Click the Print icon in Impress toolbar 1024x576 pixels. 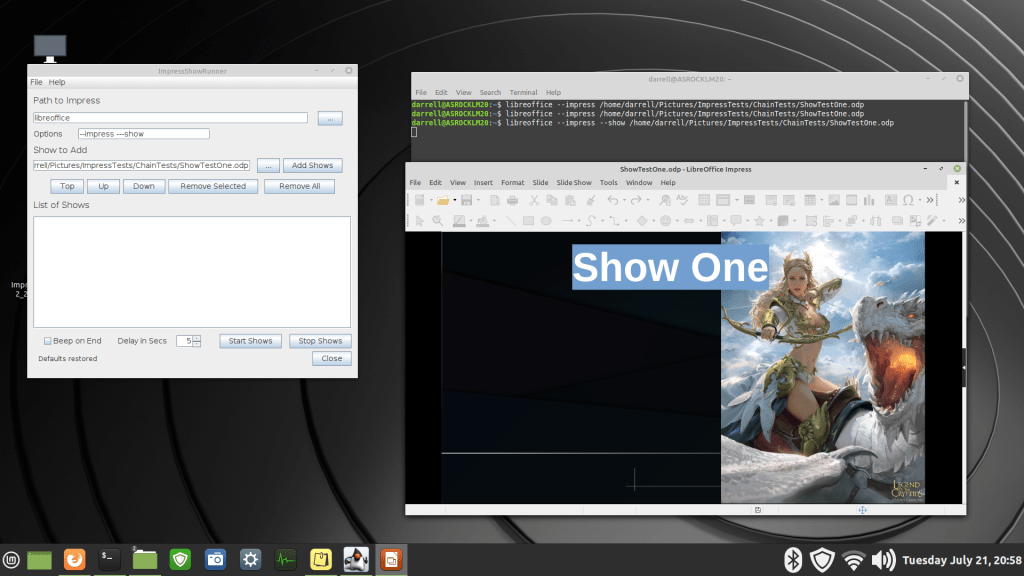pos(512,200)
